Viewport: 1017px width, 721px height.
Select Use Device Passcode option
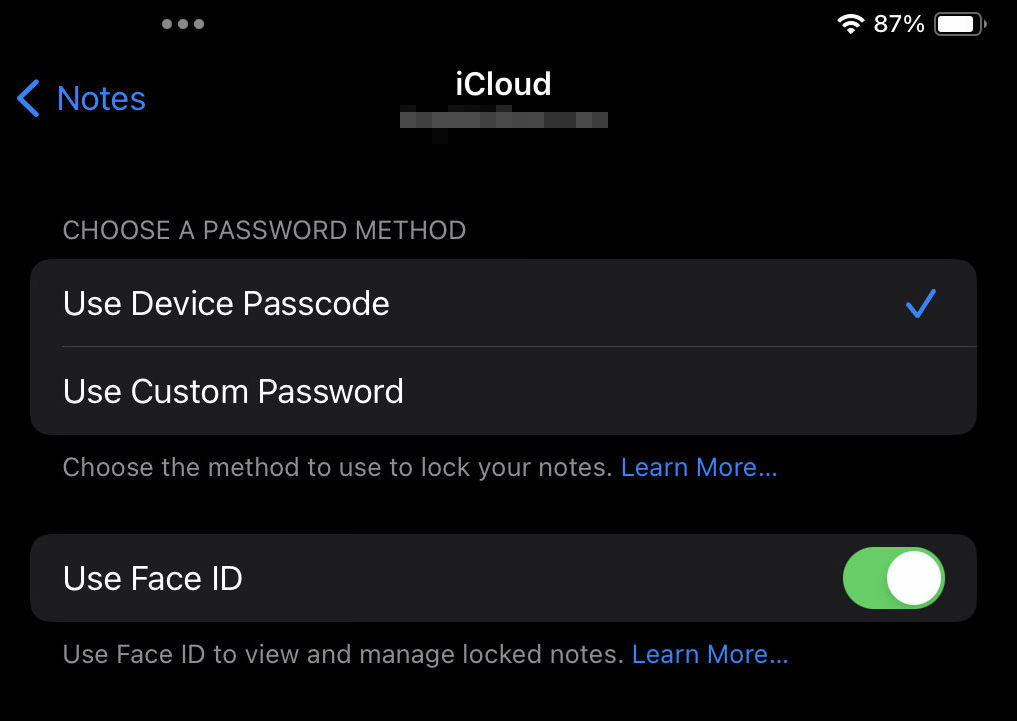click(503, 303)
